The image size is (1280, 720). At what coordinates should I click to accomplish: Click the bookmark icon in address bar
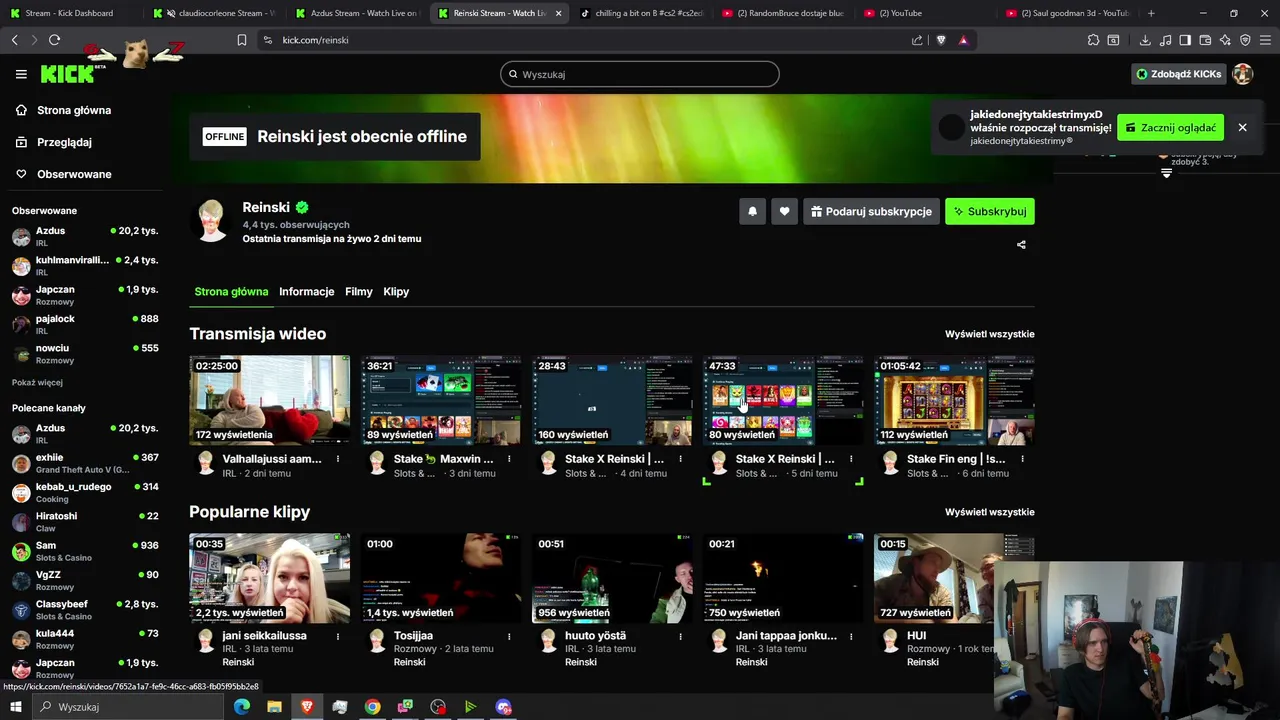pos(241,40)
